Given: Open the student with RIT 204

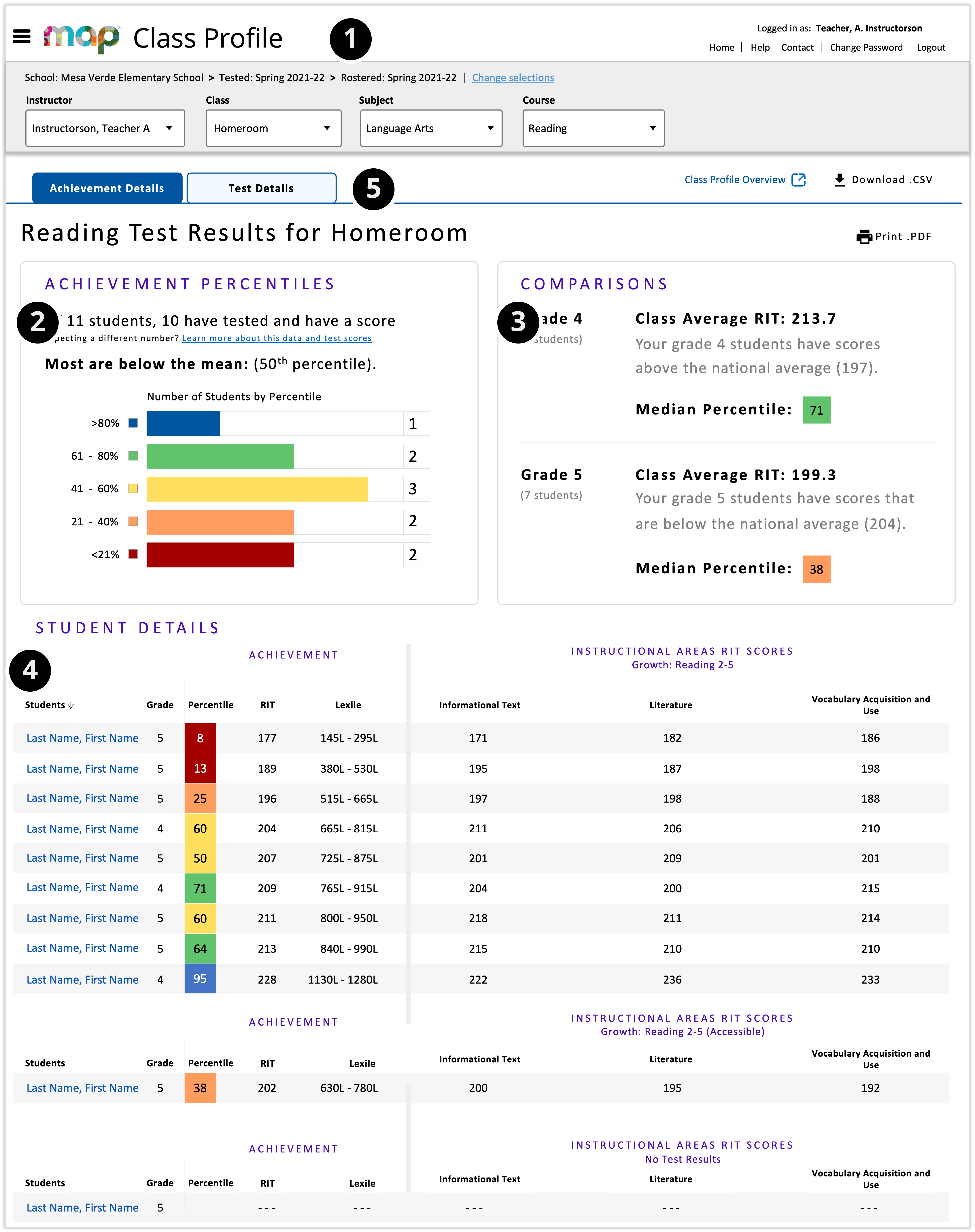Looking at the screenshot, I should [82, 829].
